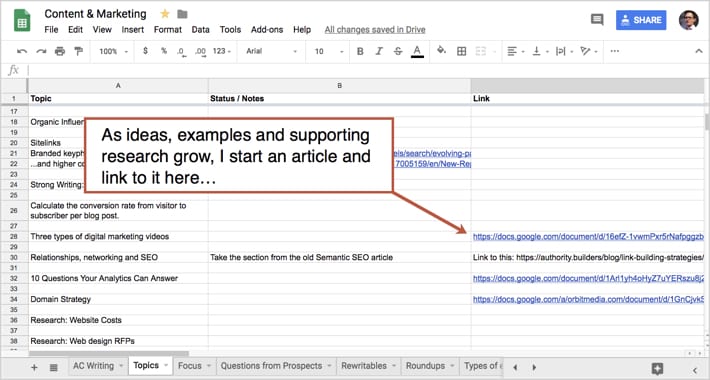Open the Tools menu

coord(230,29)
